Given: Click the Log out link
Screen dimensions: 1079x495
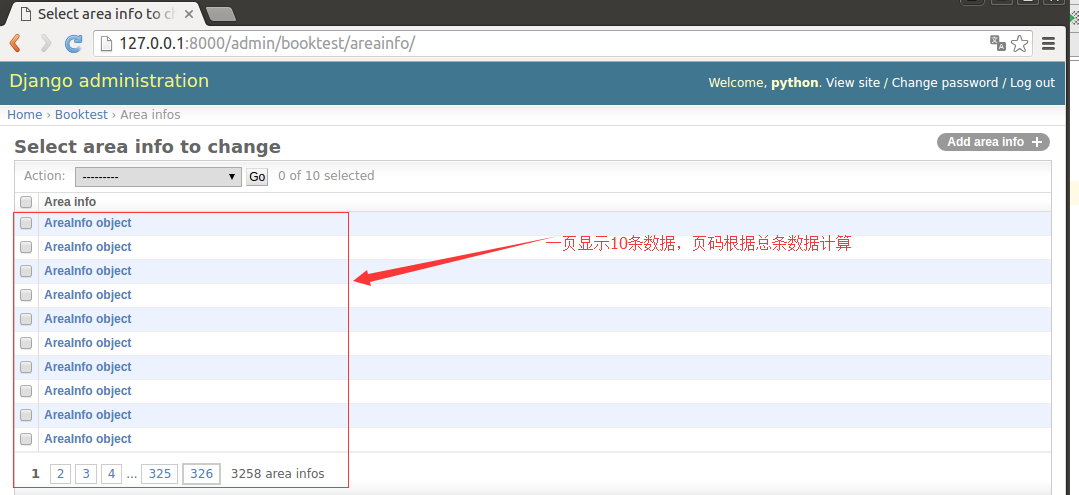Looking at the screenshot, I should (x=1032, y=83).
